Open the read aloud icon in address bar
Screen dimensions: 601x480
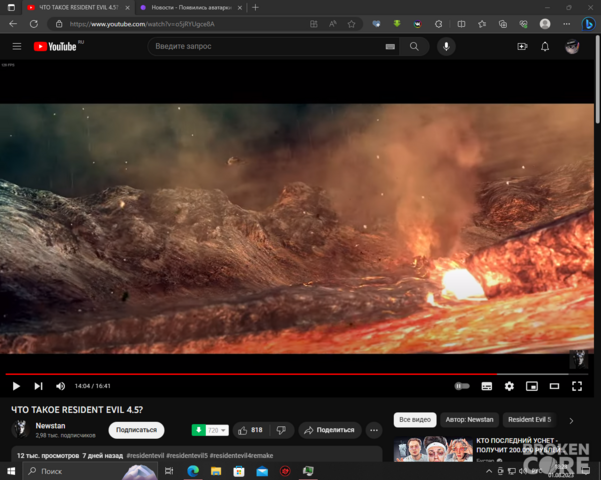(333, 24)
